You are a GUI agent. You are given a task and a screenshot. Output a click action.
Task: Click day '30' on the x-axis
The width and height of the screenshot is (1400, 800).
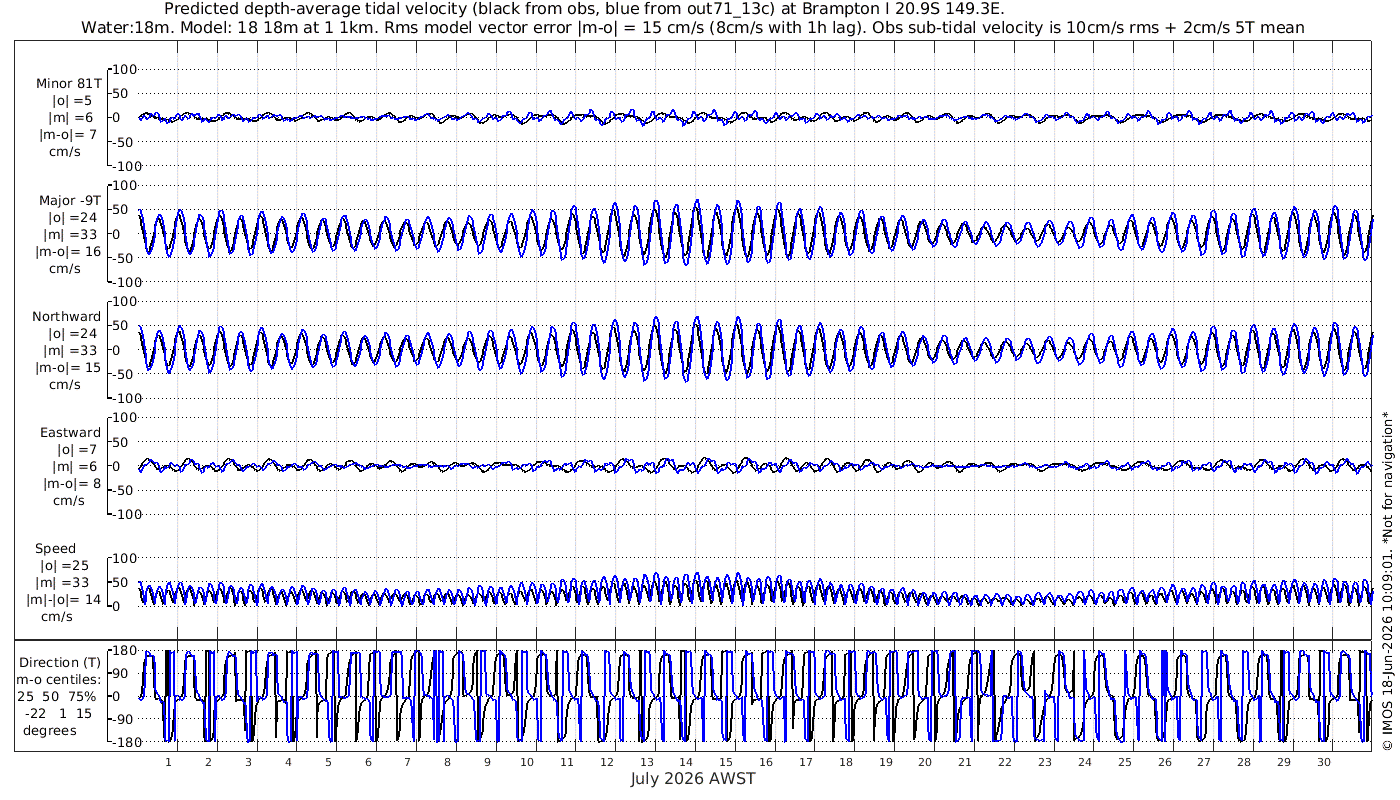click(1323, 761)
